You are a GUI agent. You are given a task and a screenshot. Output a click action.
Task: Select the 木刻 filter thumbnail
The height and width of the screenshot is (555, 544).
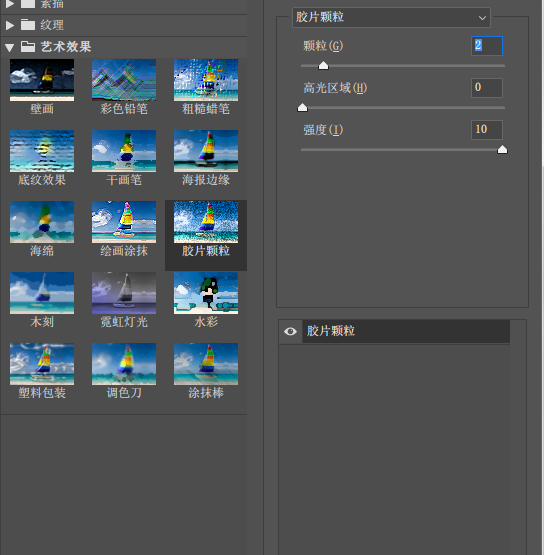(x=42, y=293)
